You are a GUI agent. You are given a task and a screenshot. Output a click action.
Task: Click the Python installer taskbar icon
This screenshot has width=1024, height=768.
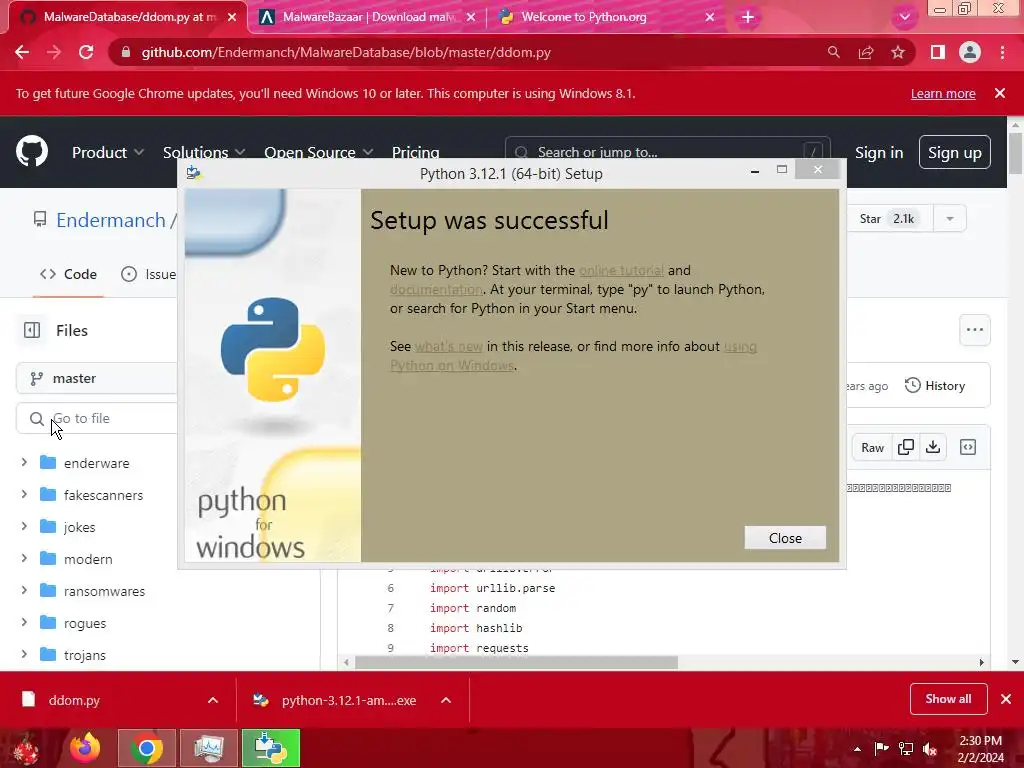tap(271, 748)
